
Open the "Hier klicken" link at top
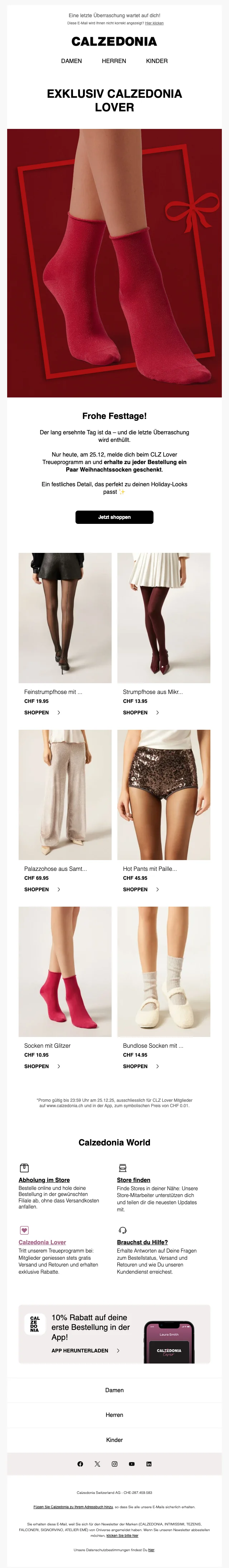pos(154,23)
